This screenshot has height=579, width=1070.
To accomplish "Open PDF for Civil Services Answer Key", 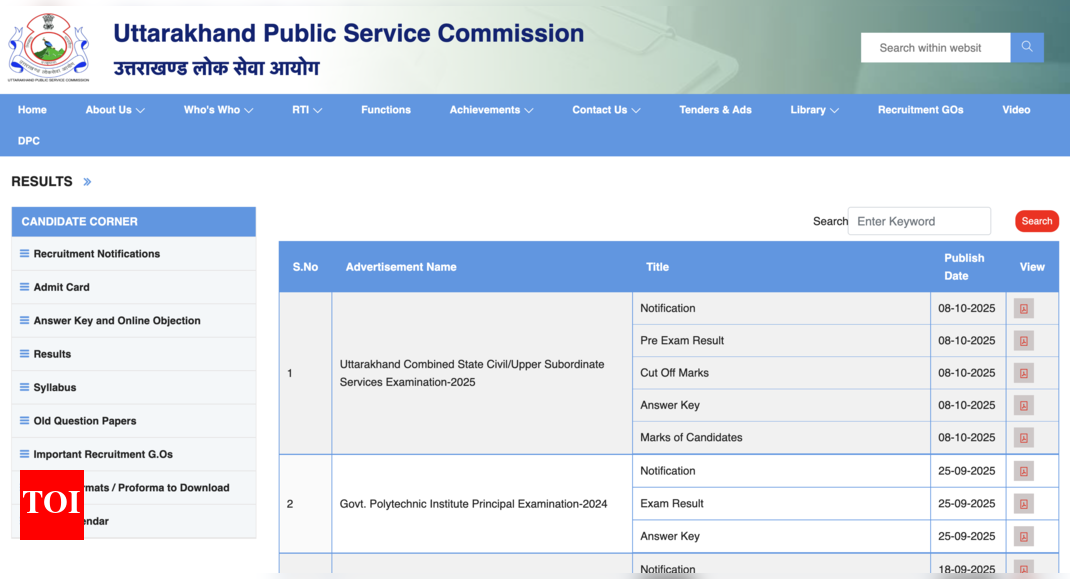I will pyautogui.click(x=1023, y=406).
